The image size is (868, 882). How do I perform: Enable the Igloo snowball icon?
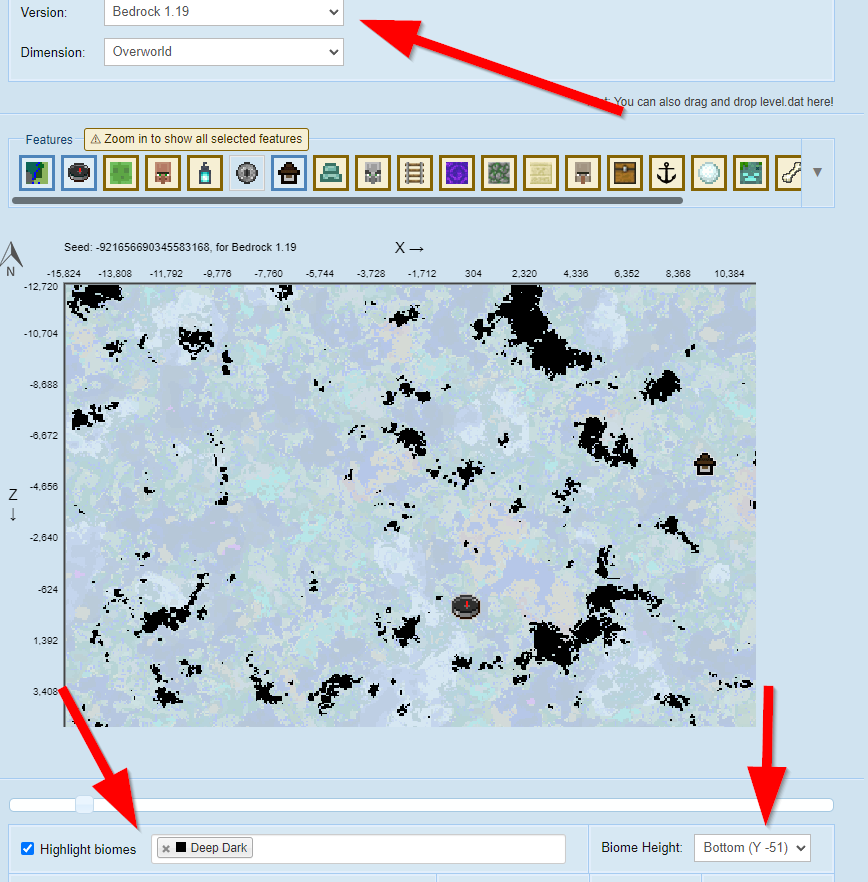pos(709,173)
